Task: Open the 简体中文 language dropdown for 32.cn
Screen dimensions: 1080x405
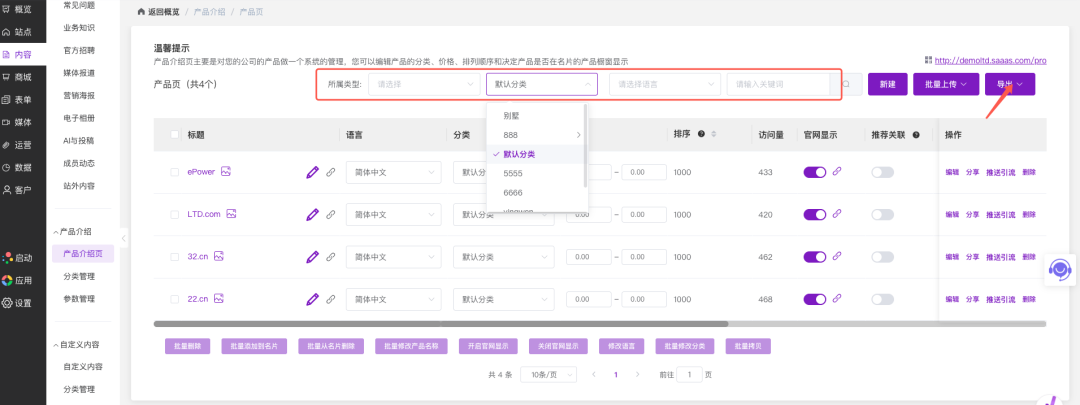Action: click(393, 257)
